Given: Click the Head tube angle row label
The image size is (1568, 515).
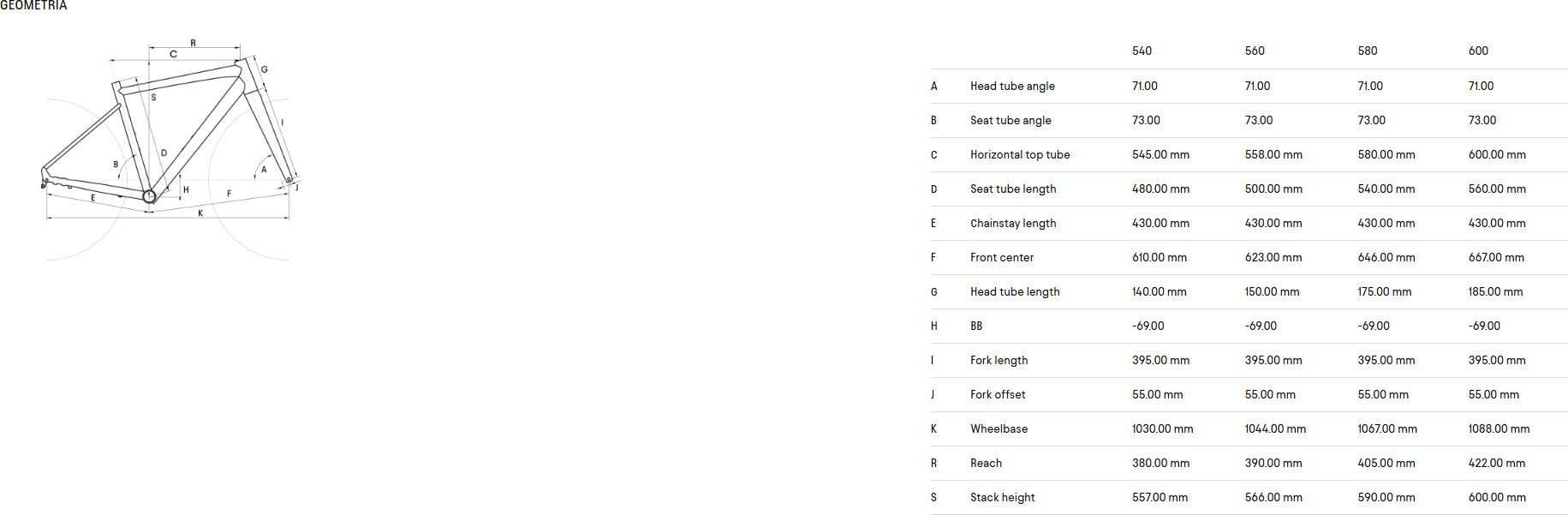Looking at the screenshot, I should [1012, 87].
